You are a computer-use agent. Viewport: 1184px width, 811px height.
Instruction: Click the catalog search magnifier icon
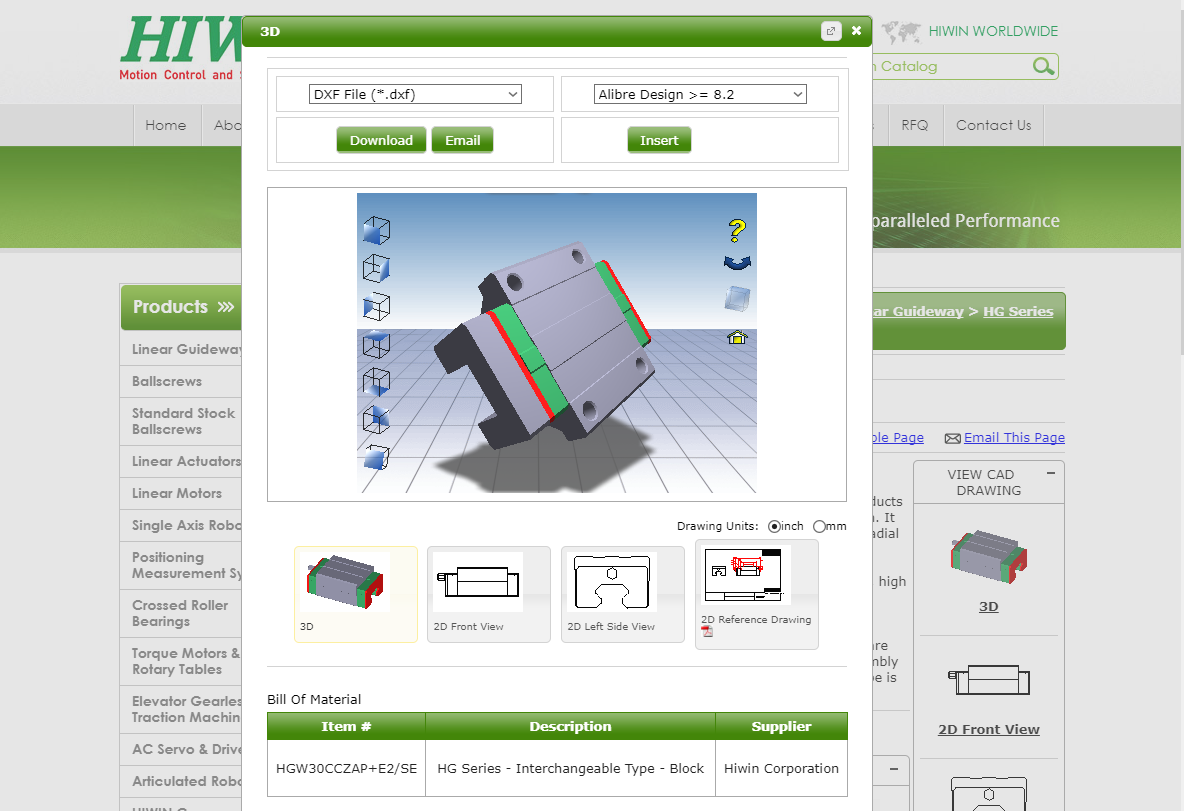pyautogui.click(x=1044, y=66)
